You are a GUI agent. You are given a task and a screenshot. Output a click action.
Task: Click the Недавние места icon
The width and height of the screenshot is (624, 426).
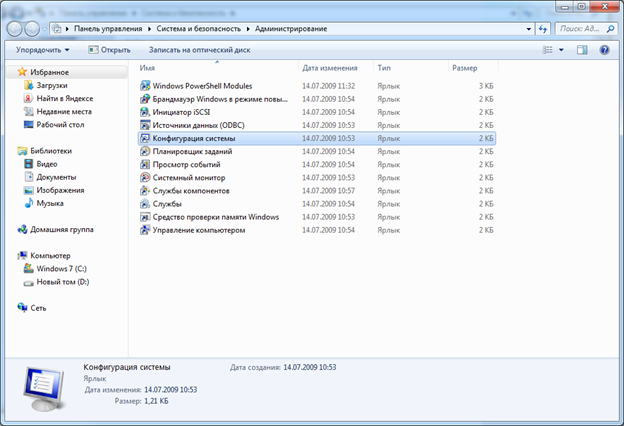coord(29,111)
